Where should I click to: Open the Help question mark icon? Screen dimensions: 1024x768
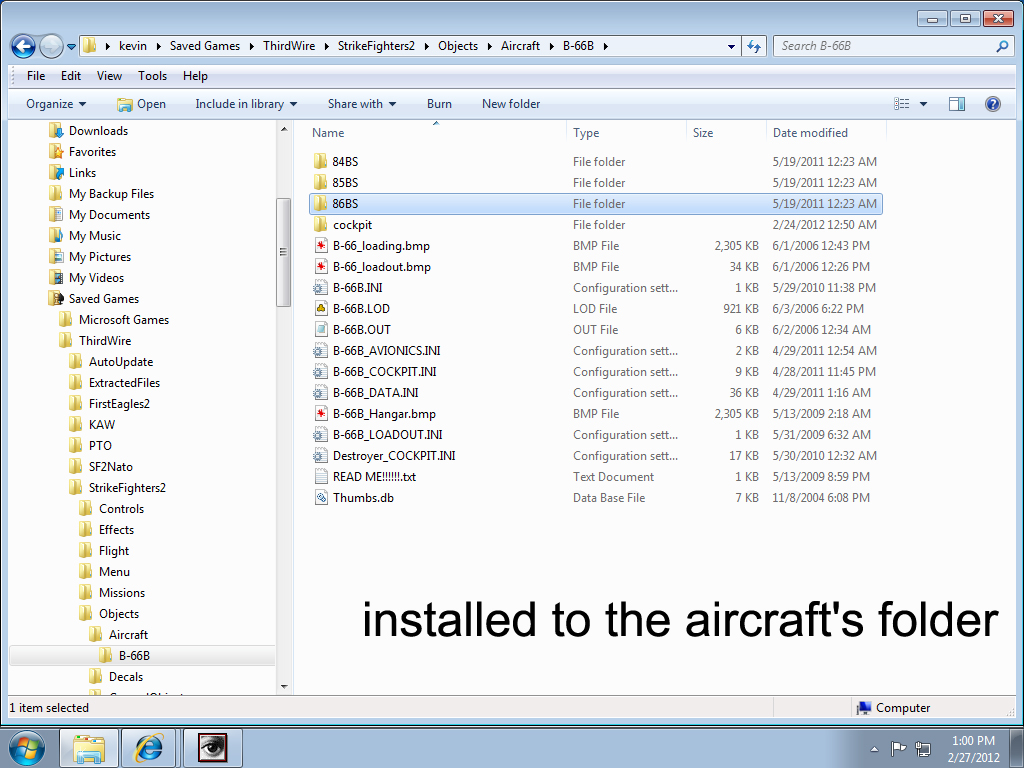pos(993,104)
